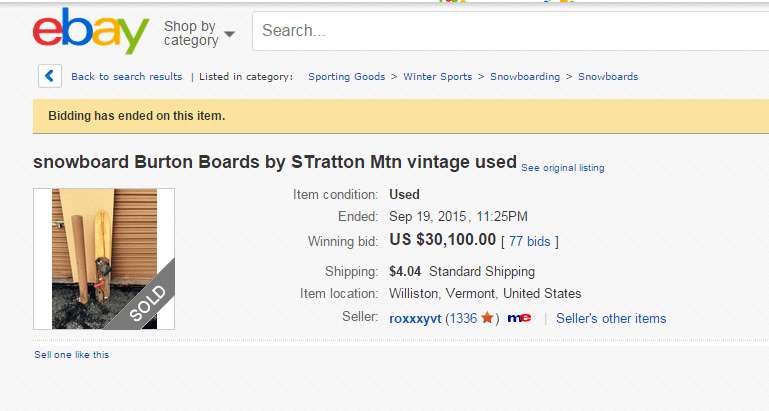Click See original listing link
This screenshot has width=769, height=411.
click(x=562, y=168)
